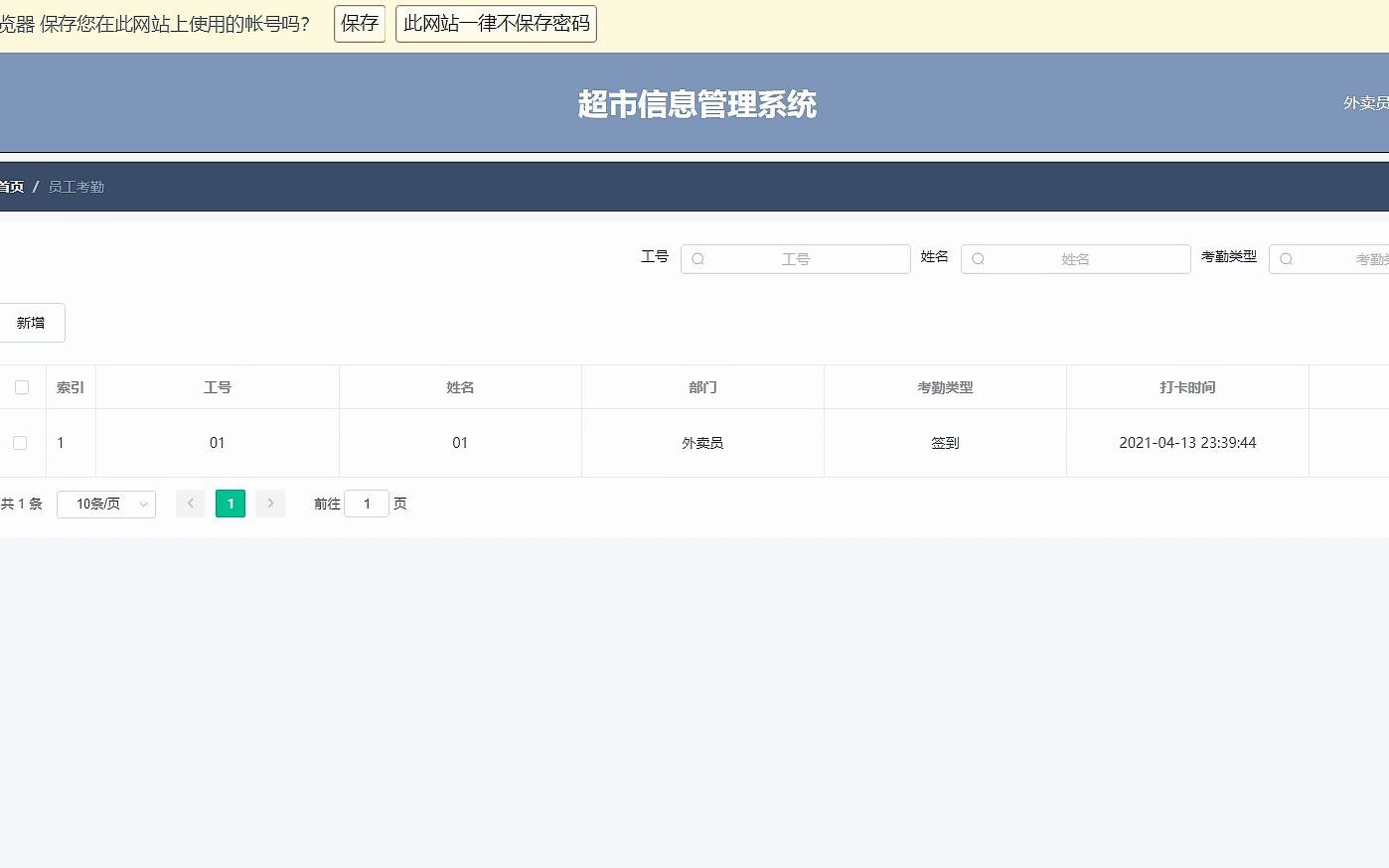
Task: Click the 共 1 条 total count text
Action: [21, 504]
